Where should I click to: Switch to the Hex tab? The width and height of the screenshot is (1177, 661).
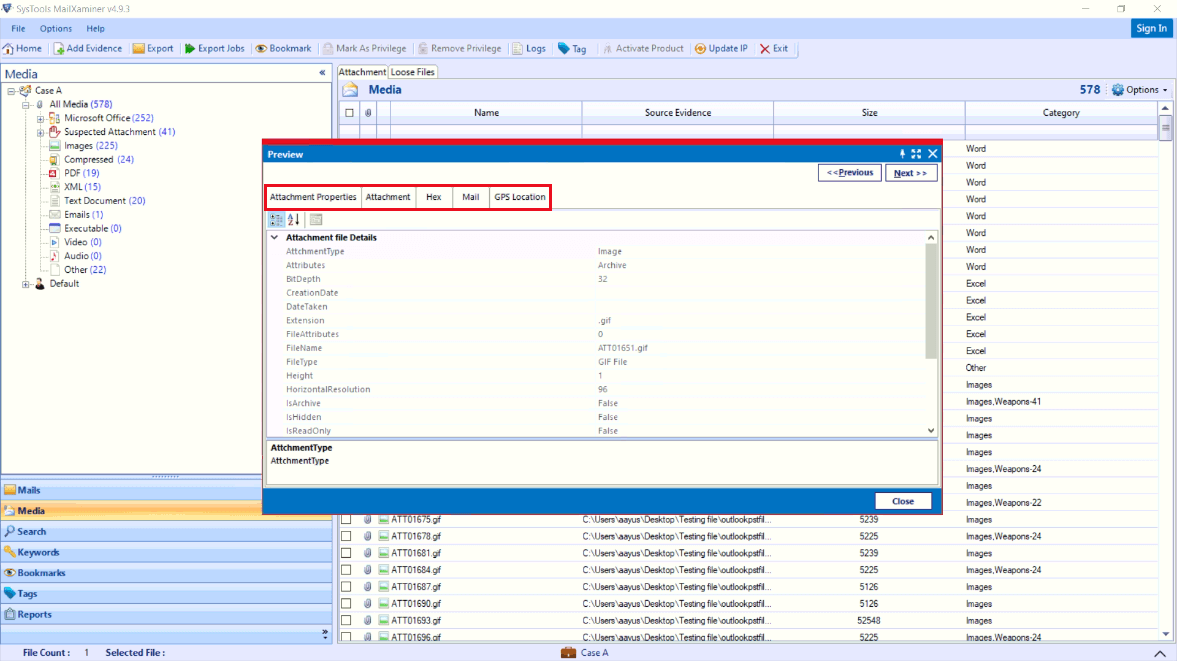coord(434,197)
